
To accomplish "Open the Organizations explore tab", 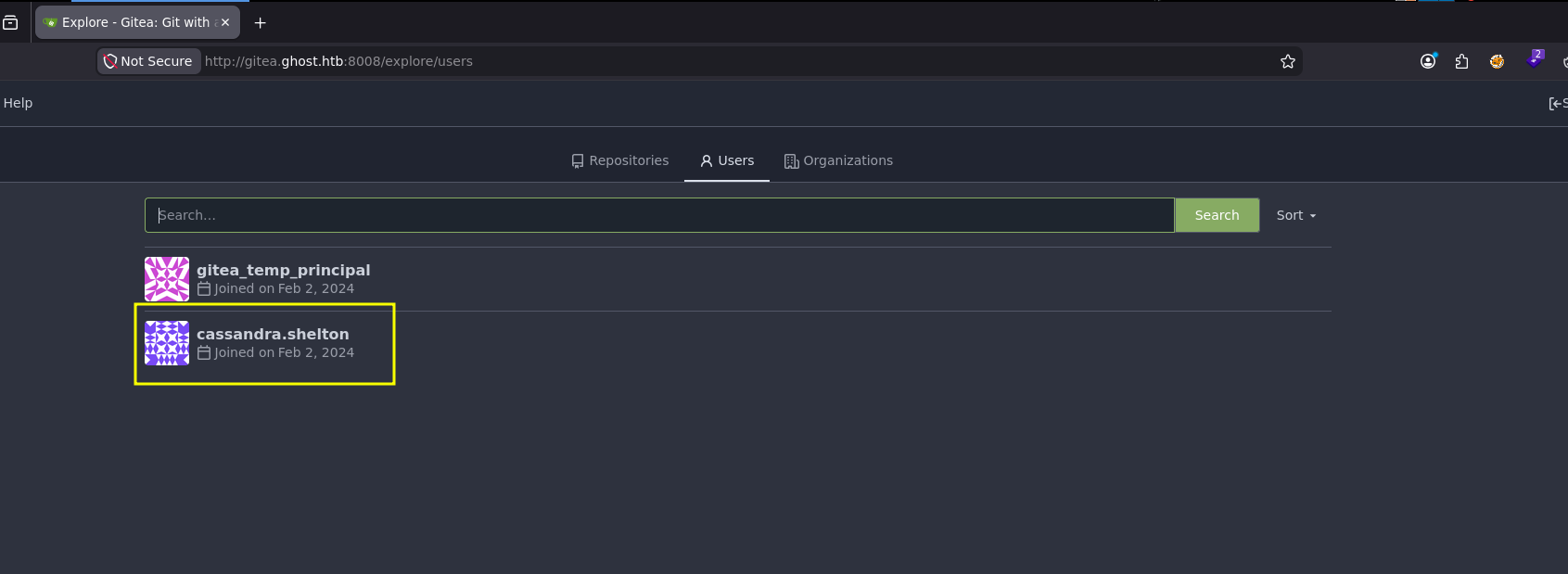I will 838,160.
